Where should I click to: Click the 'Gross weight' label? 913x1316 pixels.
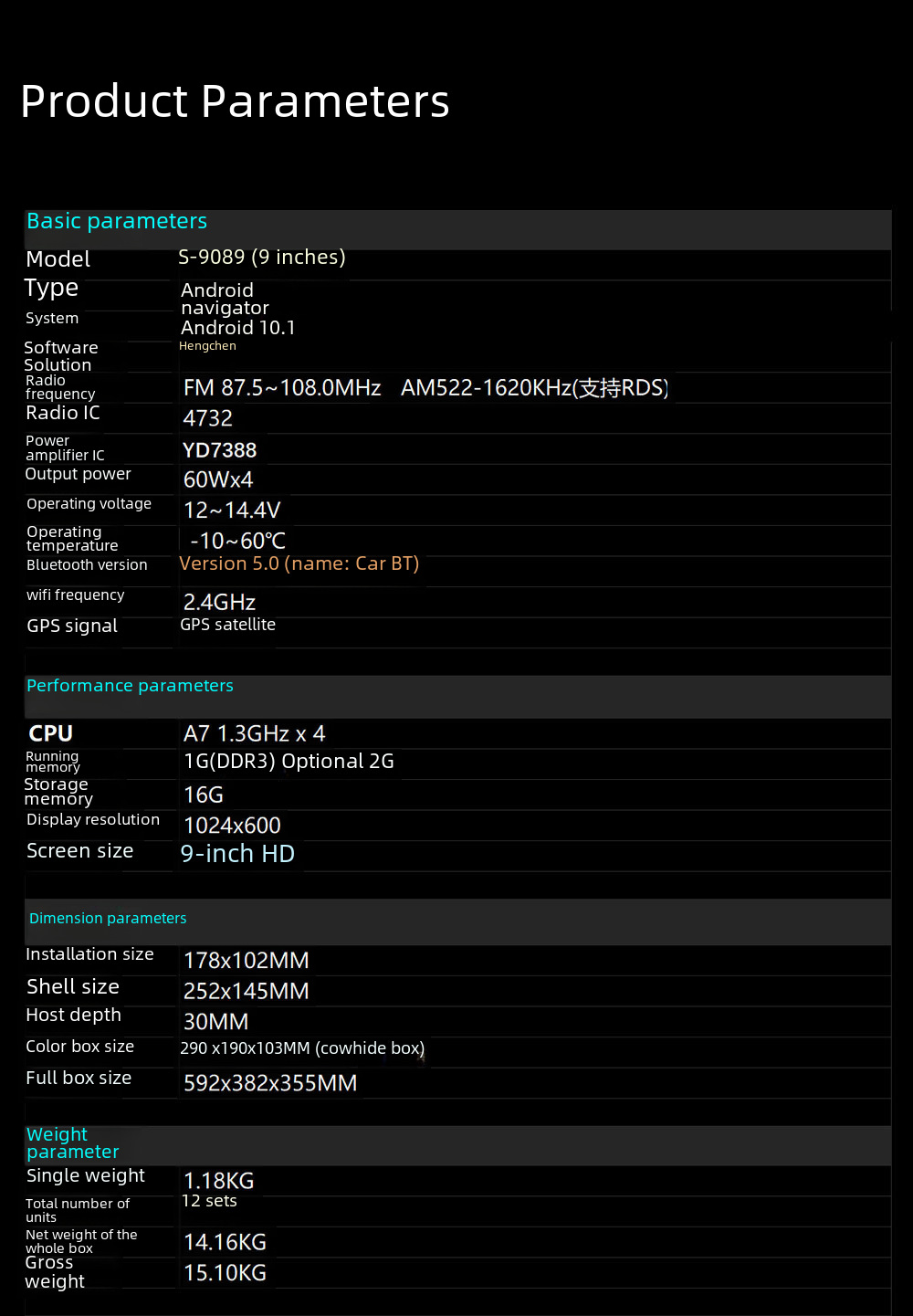pyautogui.click(x=55, y=1272)
